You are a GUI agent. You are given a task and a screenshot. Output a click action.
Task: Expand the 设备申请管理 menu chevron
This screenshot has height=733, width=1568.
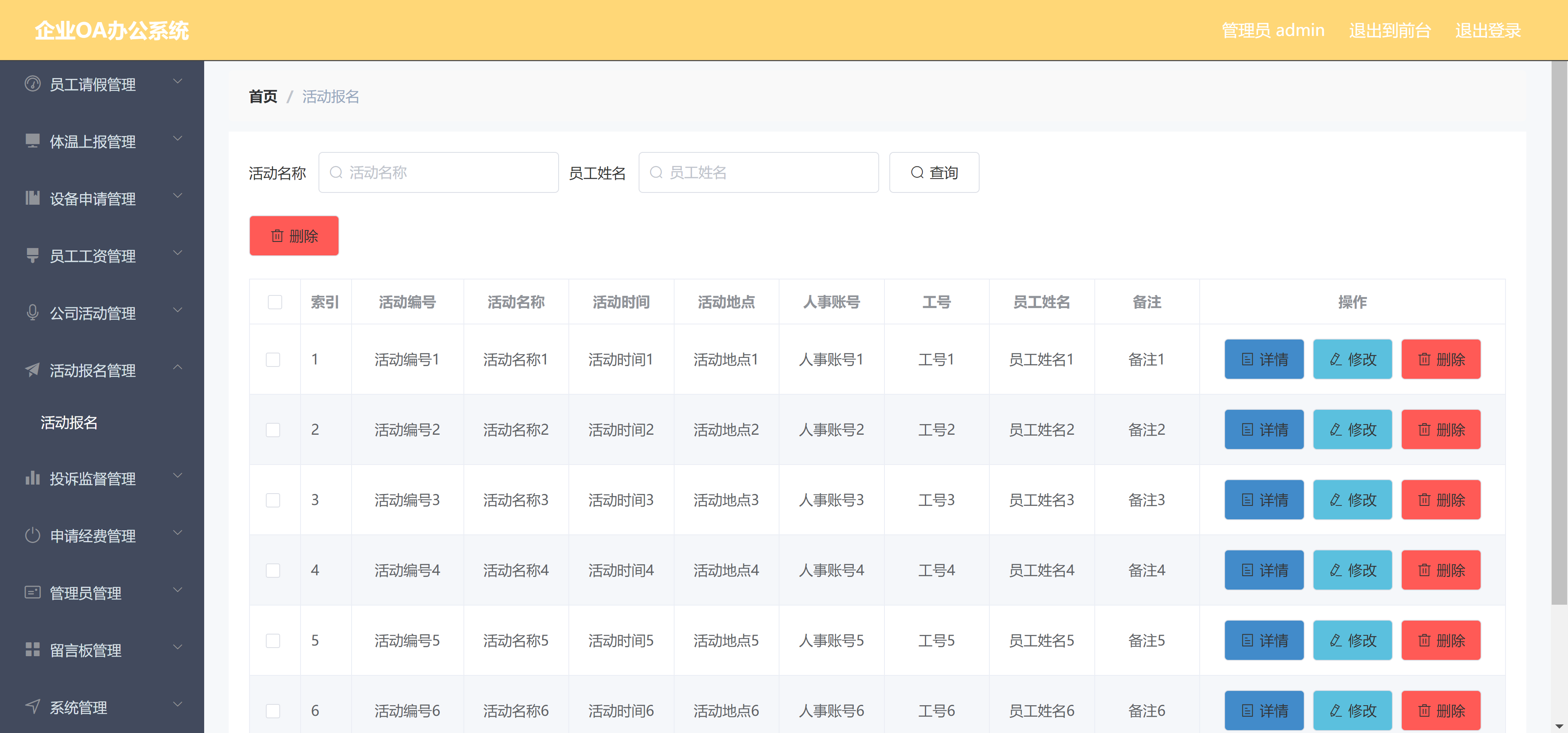point(178,196)
